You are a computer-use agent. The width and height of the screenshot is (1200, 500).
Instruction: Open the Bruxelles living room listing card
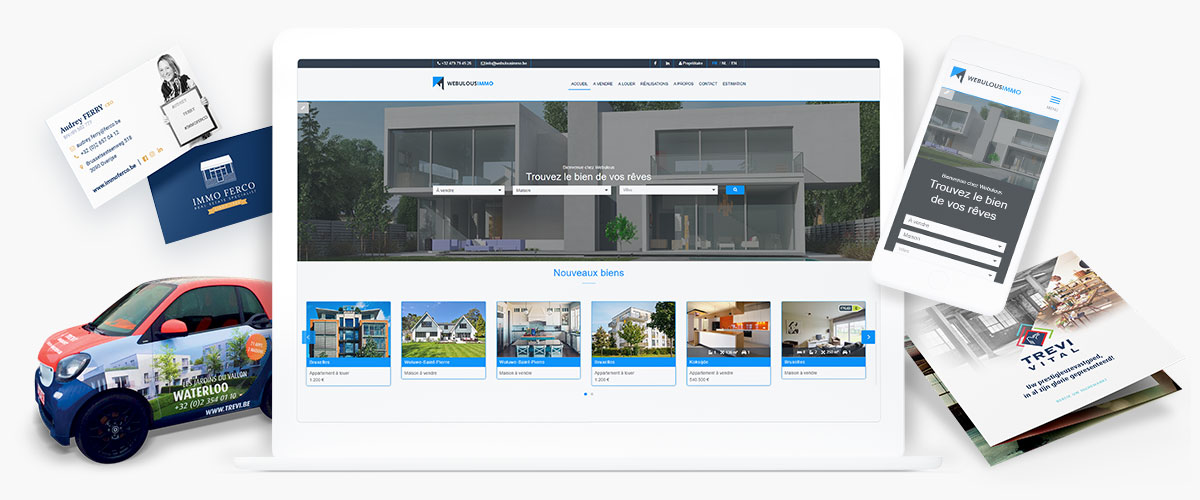pos(823,342)
